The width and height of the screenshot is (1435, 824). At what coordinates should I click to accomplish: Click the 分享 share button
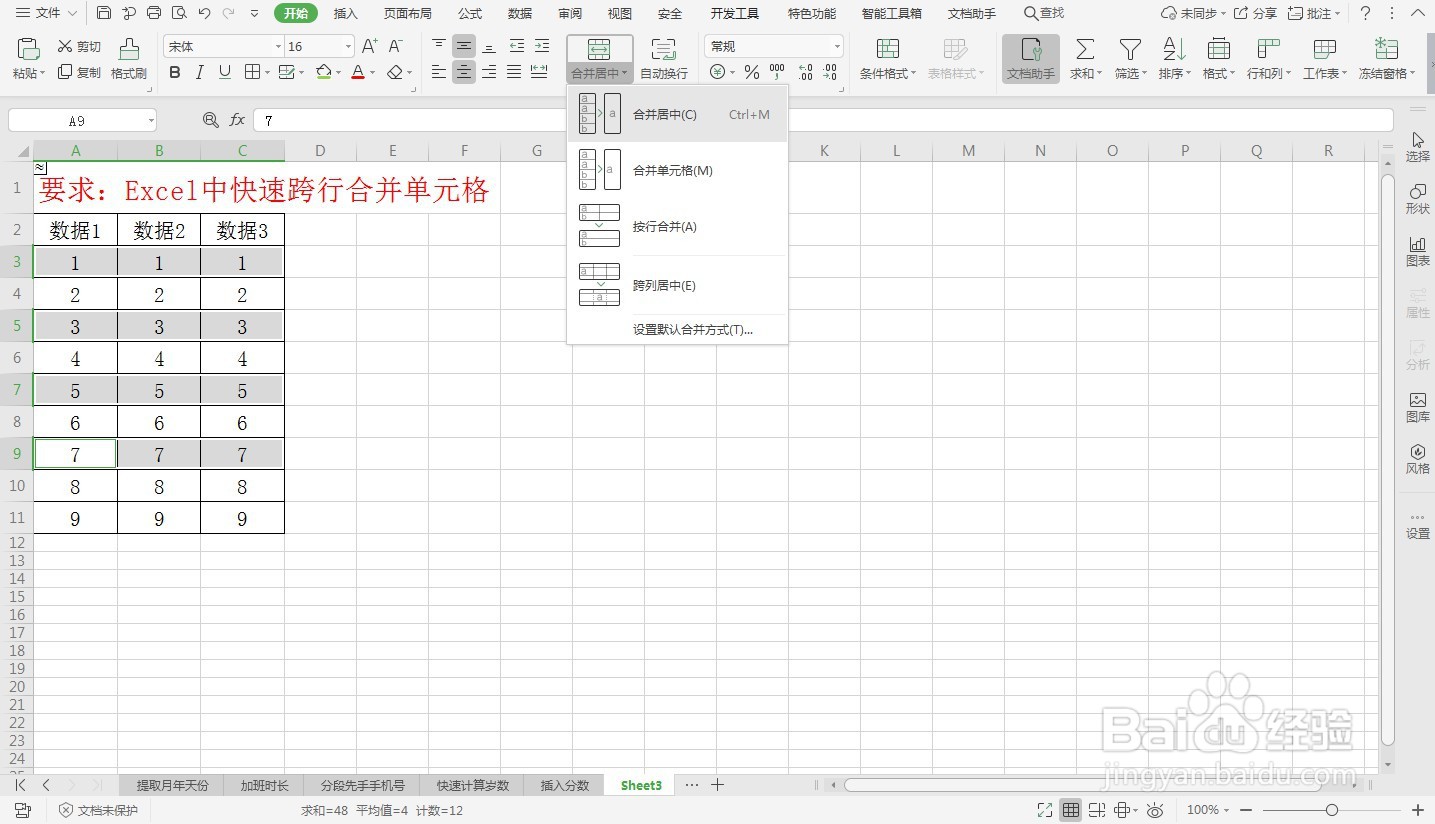pos(1256,14)
